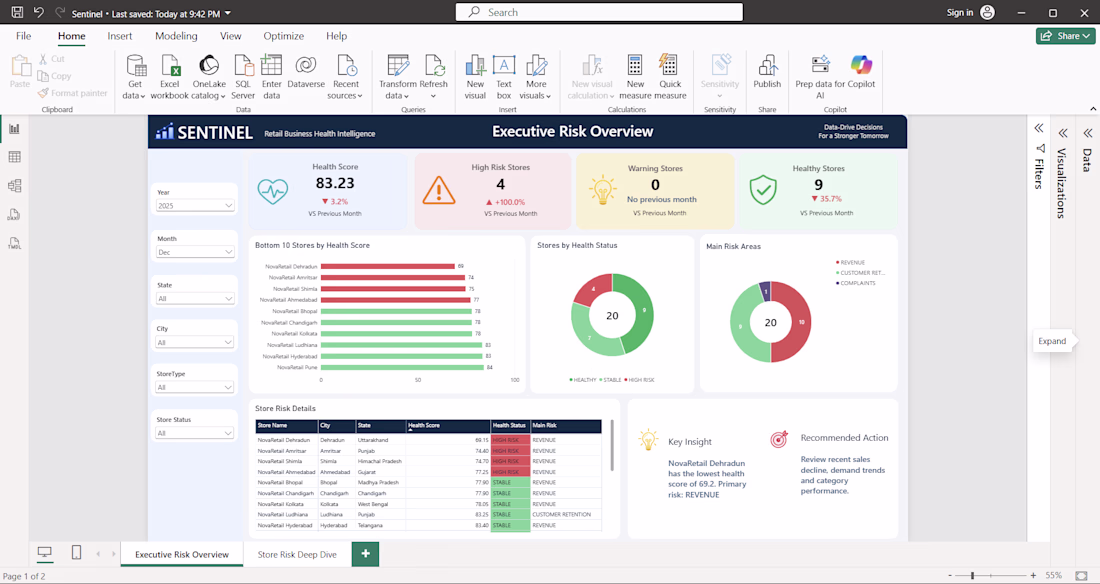Click the Share button
1100x584 pixels.
click(x=1066, y=36)
